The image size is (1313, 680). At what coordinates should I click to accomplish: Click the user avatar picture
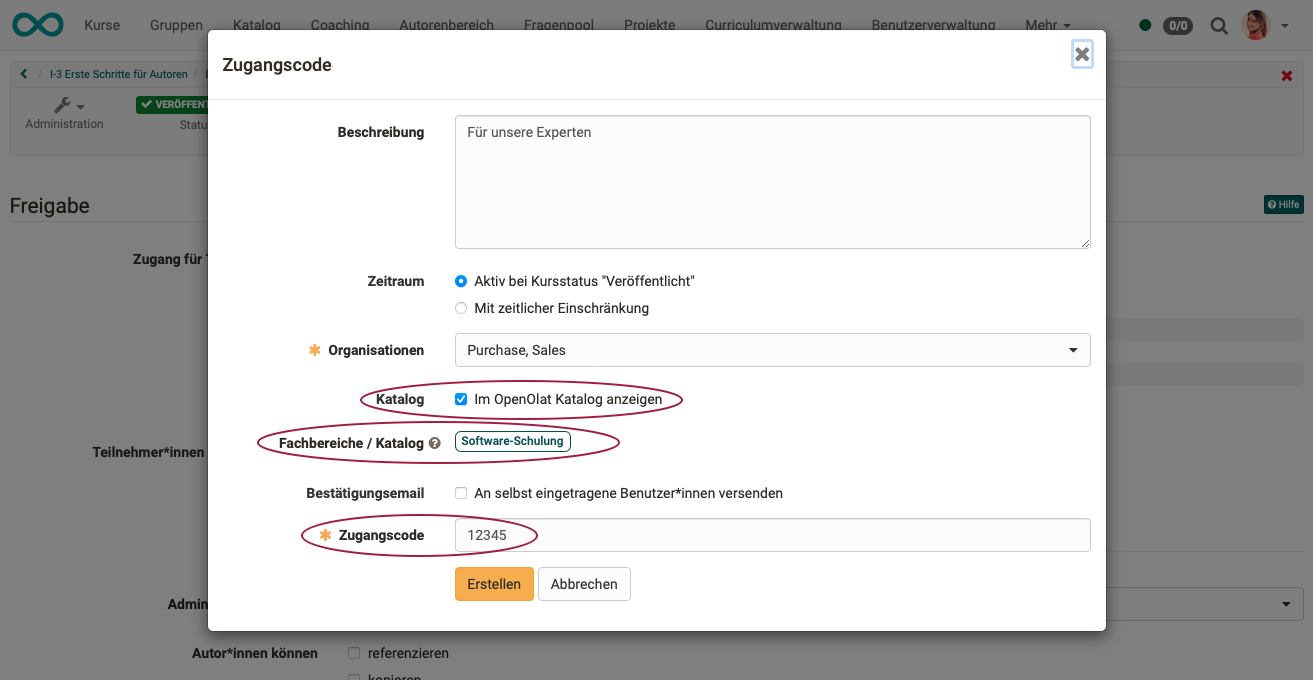tap(1255, 25)
